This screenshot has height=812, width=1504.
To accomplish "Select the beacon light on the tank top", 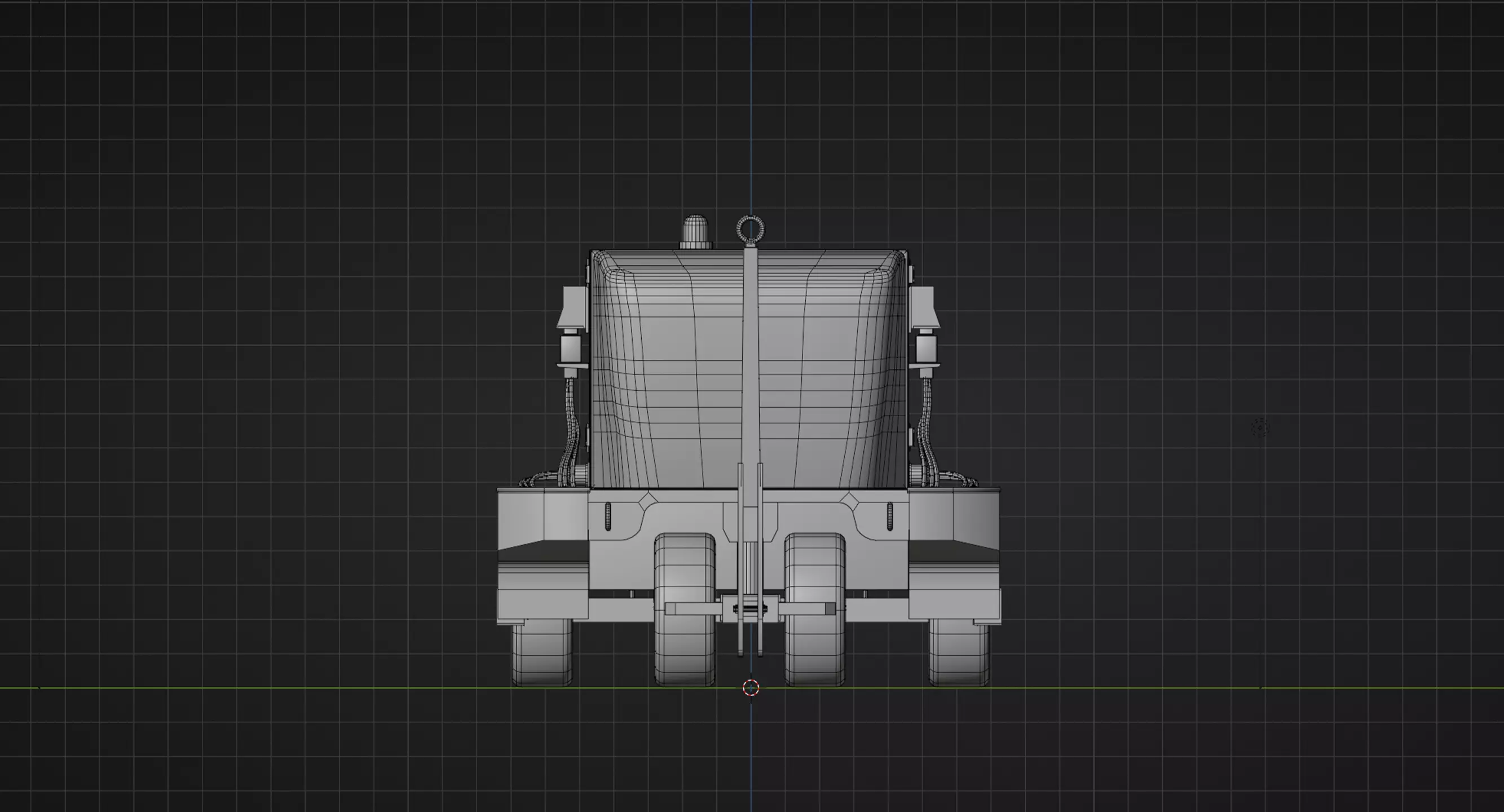I will pyautogui.click(x=695, y=232).
